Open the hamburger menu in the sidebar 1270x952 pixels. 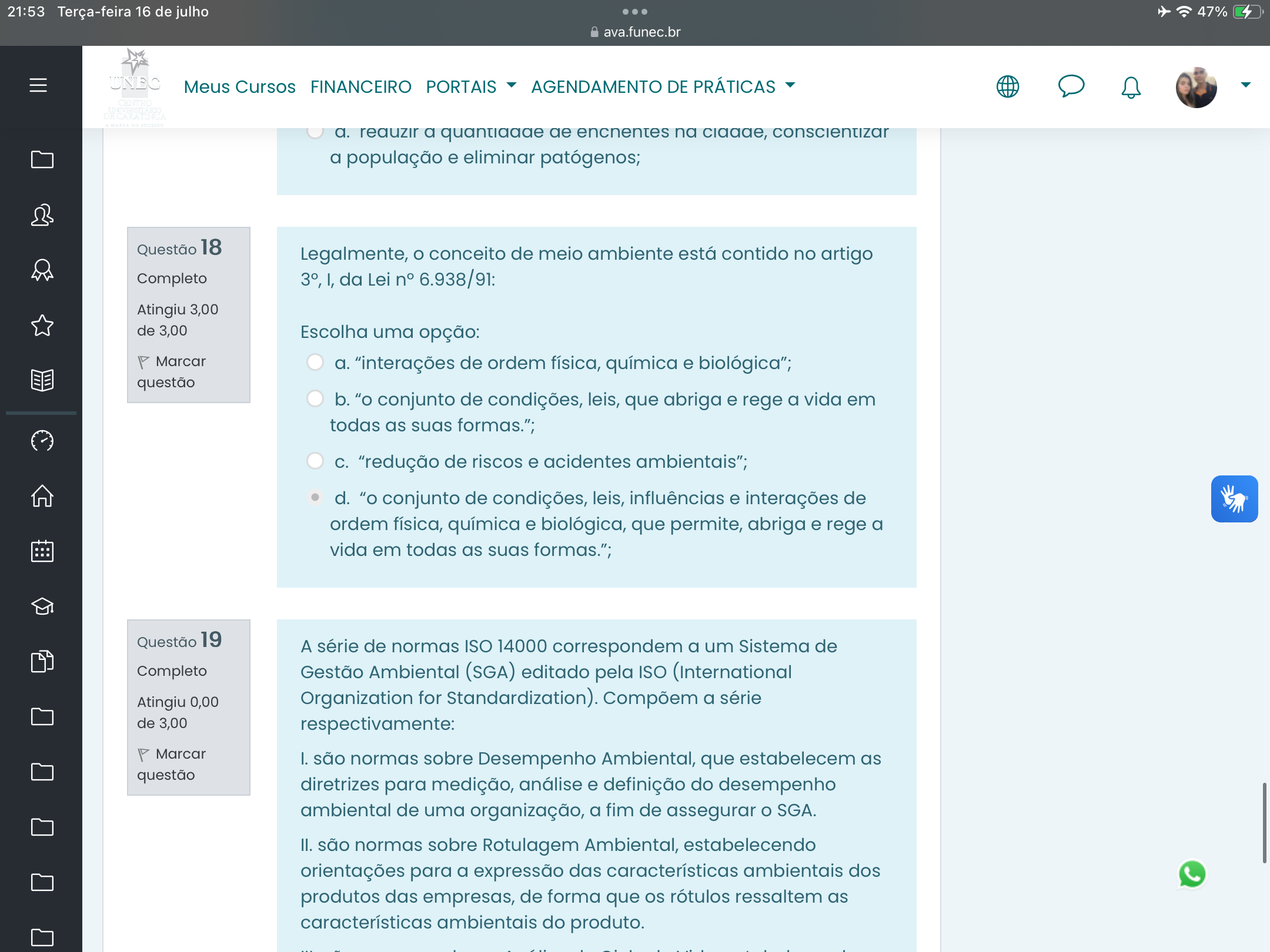click(x=38, y=86)
